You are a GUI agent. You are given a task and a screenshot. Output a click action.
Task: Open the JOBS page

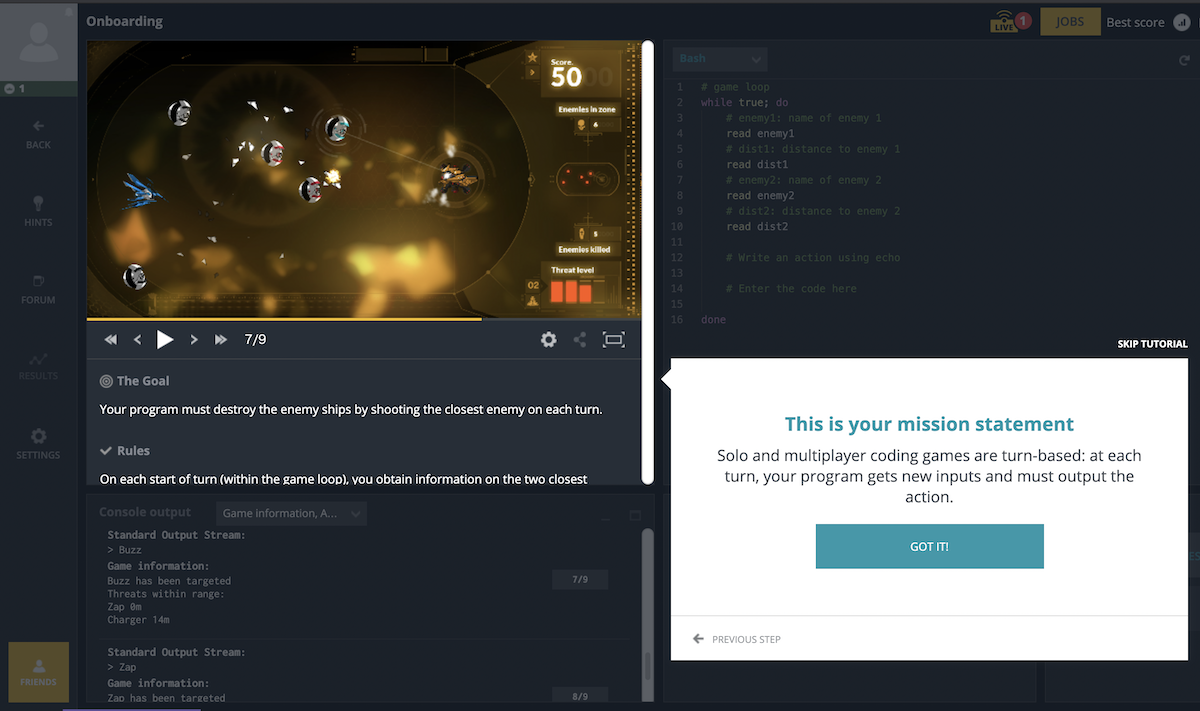point(1070,22)
